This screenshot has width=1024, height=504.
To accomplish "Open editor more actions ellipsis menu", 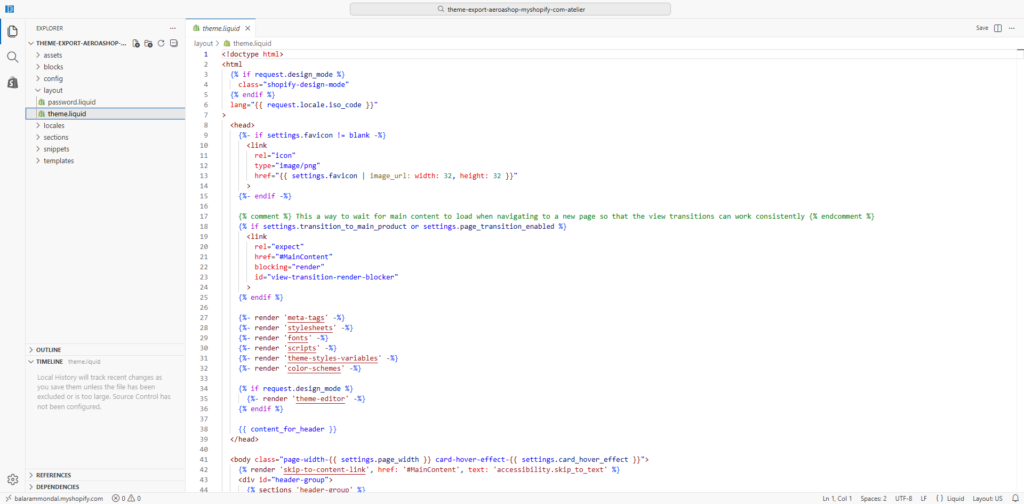I will click(x=1012, y=28).
